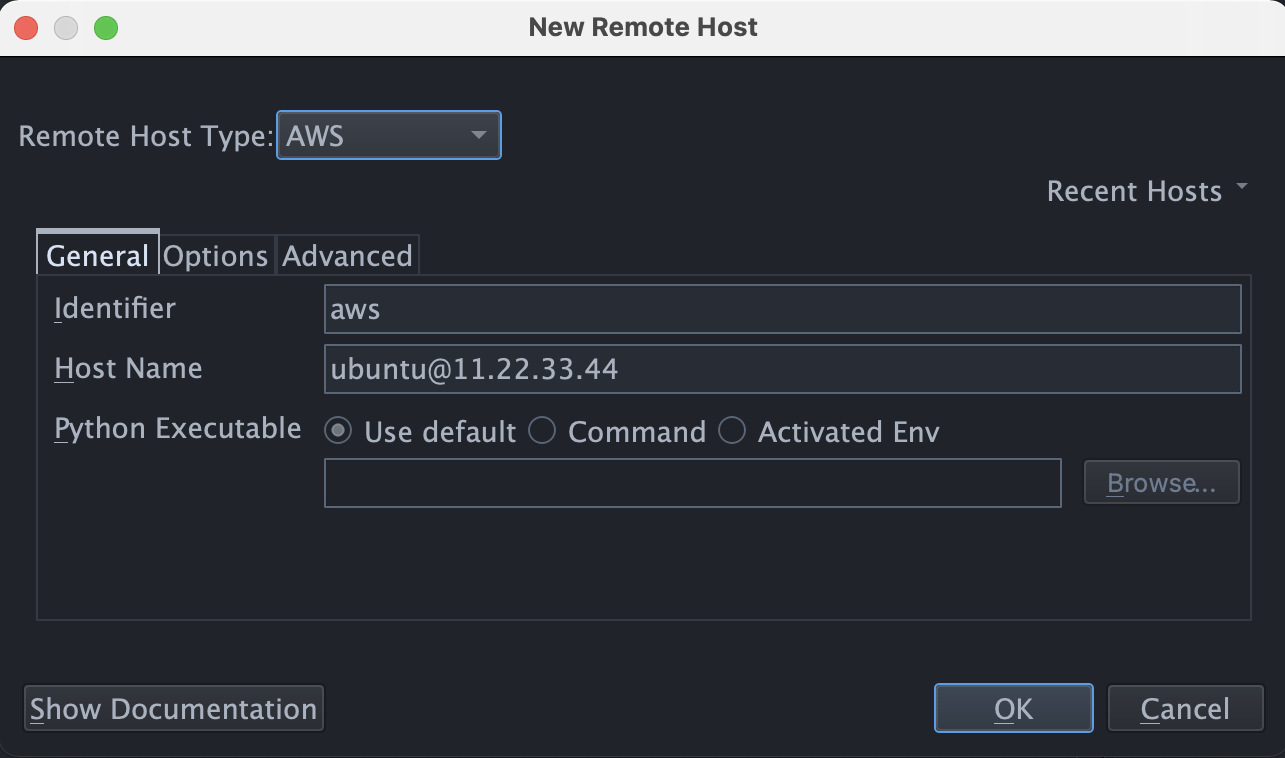The image size is (1285, 758).
Task: Open the Advanced tab
Action: tap(347, 255)
